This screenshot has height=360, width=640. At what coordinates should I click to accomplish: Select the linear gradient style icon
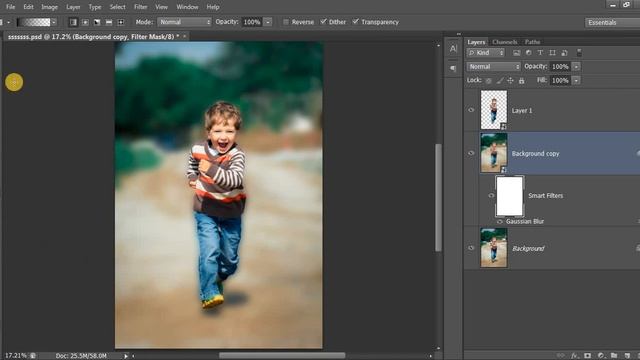pyautogui.click(x=73, y=22)
